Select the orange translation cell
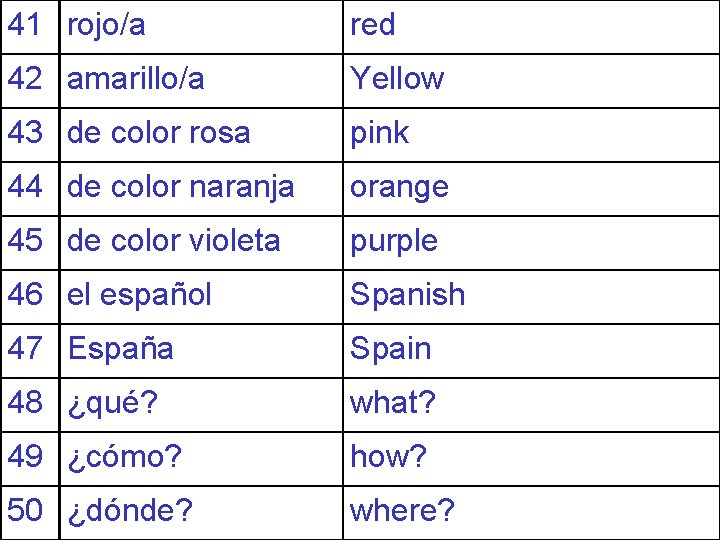 click(x=531, y=189)
